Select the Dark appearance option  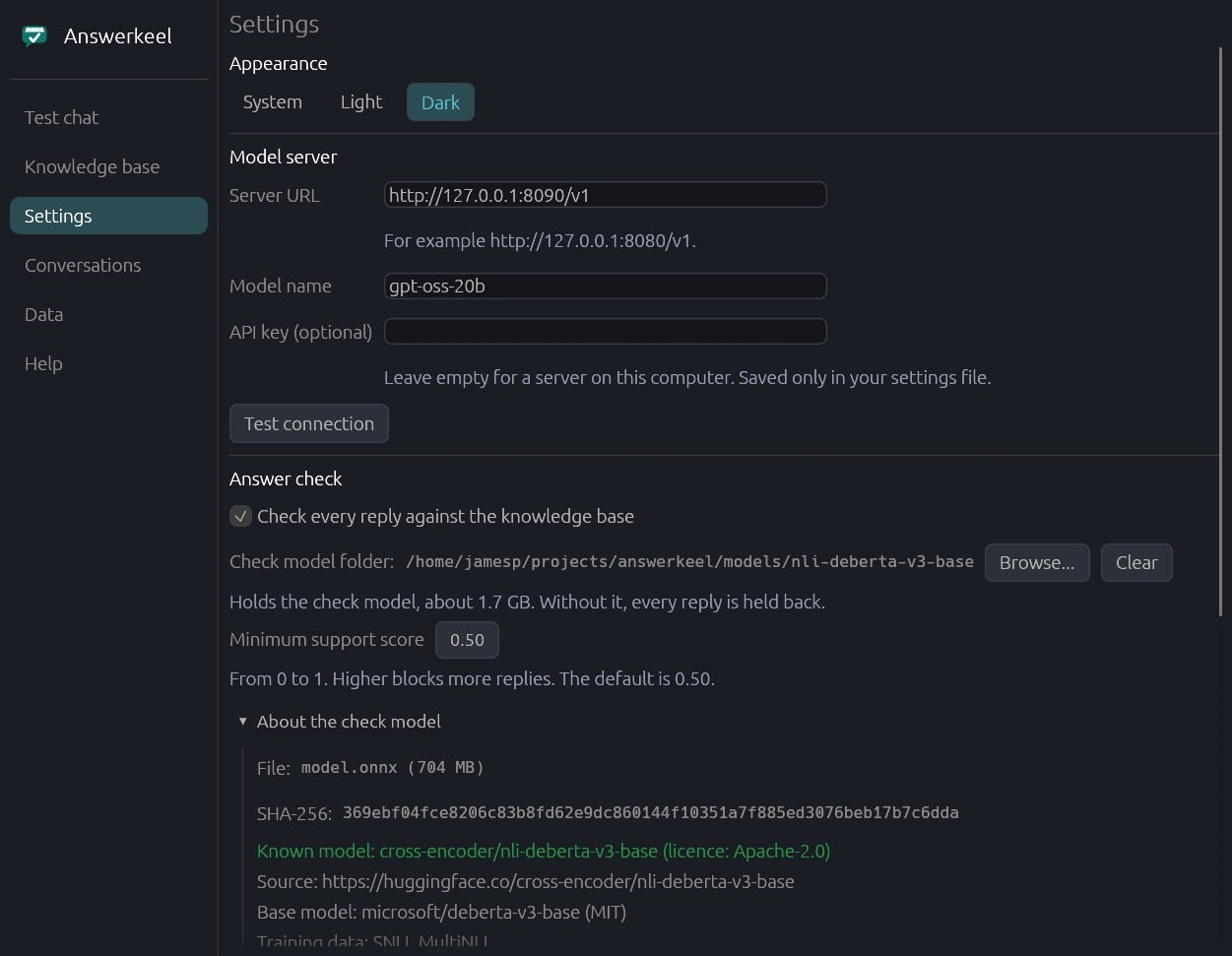pos(440,102)
